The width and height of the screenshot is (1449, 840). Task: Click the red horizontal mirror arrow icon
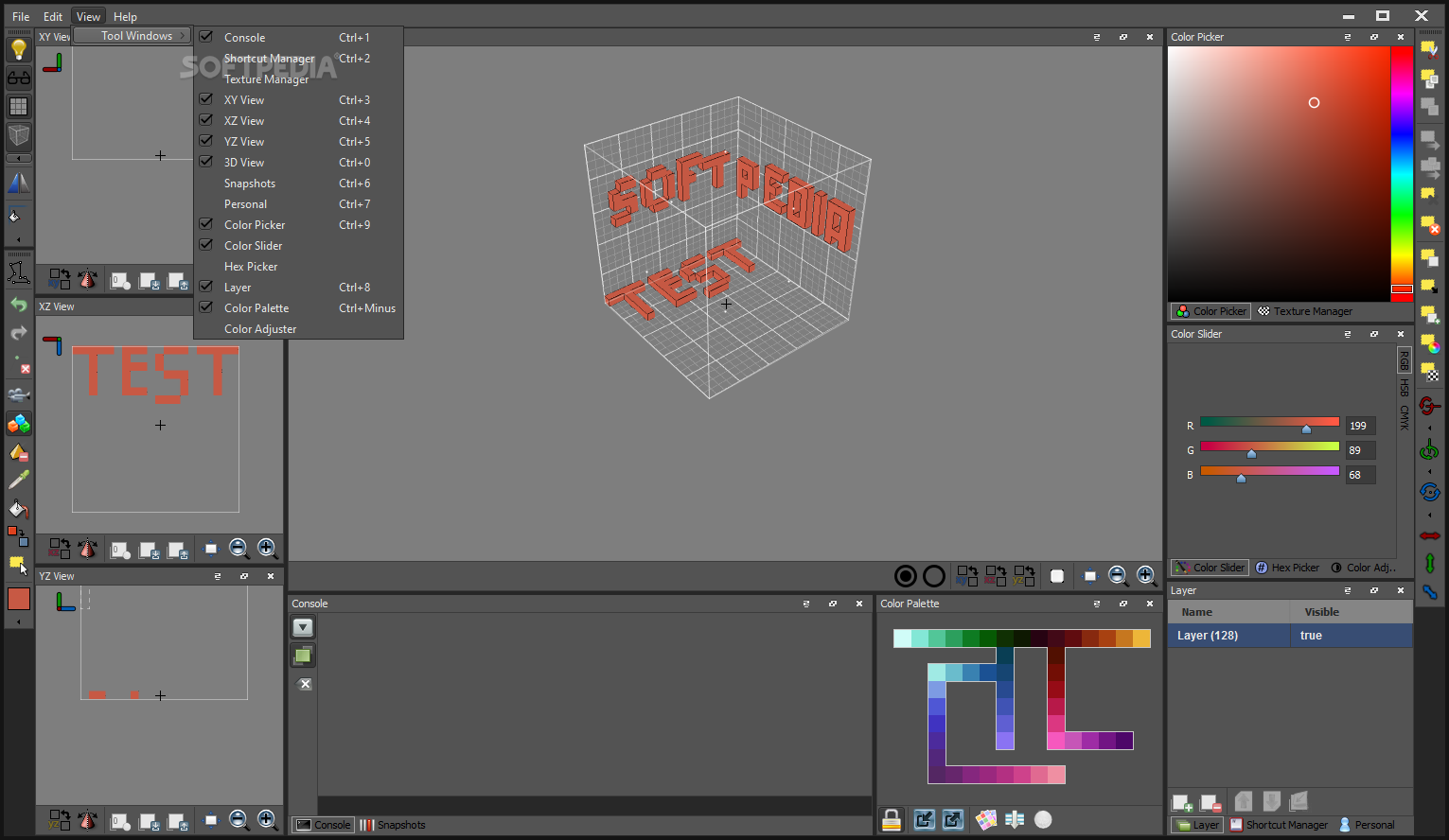(x=1429, y=536)
